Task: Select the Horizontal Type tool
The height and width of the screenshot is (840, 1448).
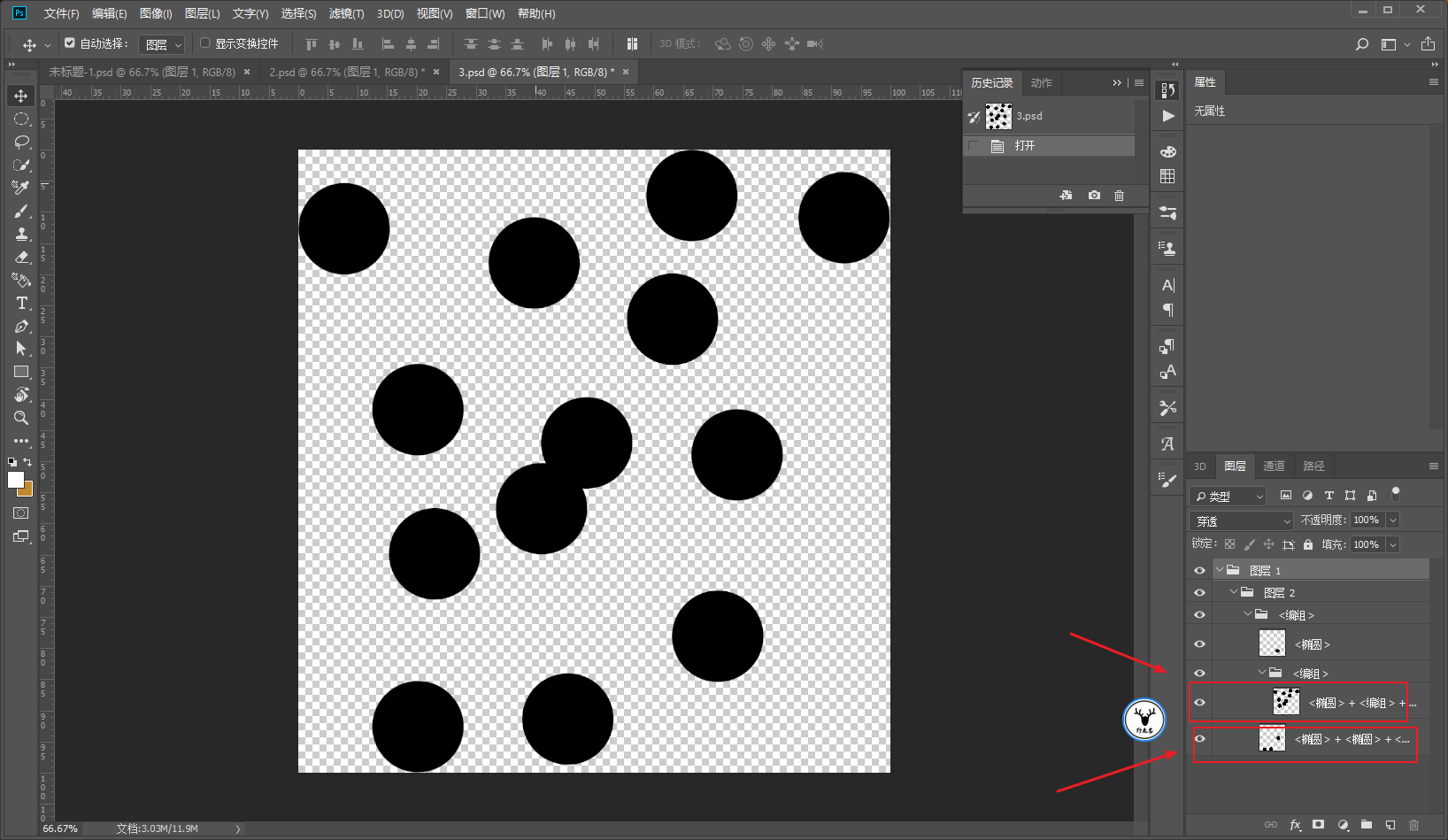Action: tap(21, 303)
